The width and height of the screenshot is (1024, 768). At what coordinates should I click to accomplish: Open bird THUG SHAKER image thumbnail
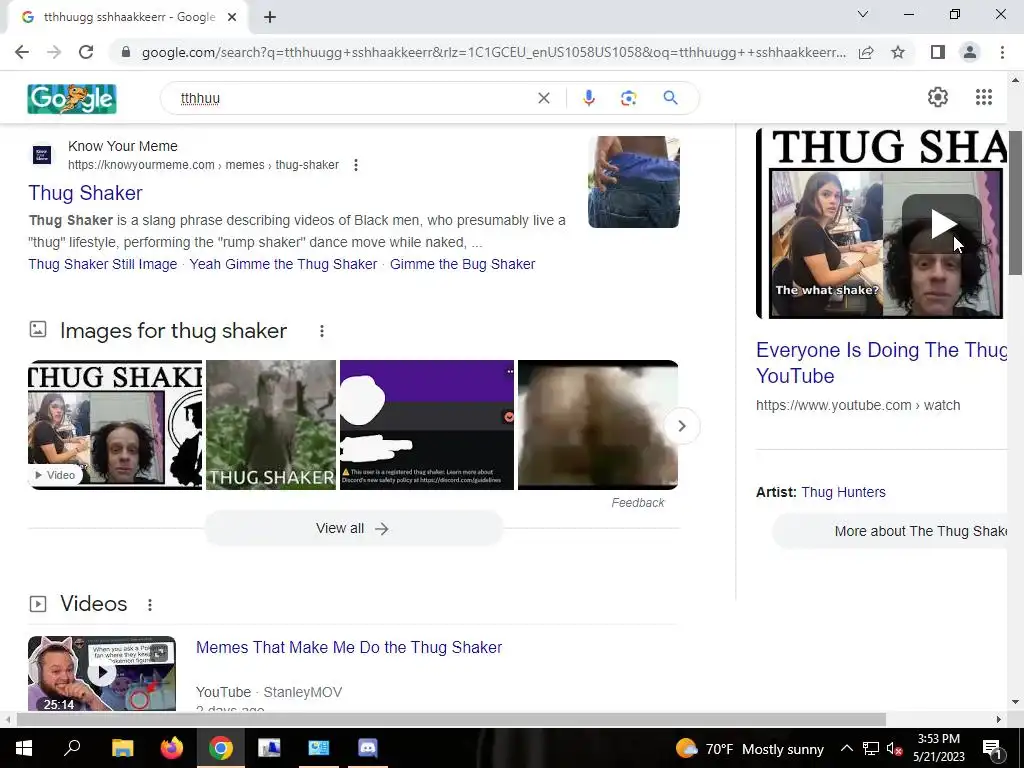[x=271, y=424]
